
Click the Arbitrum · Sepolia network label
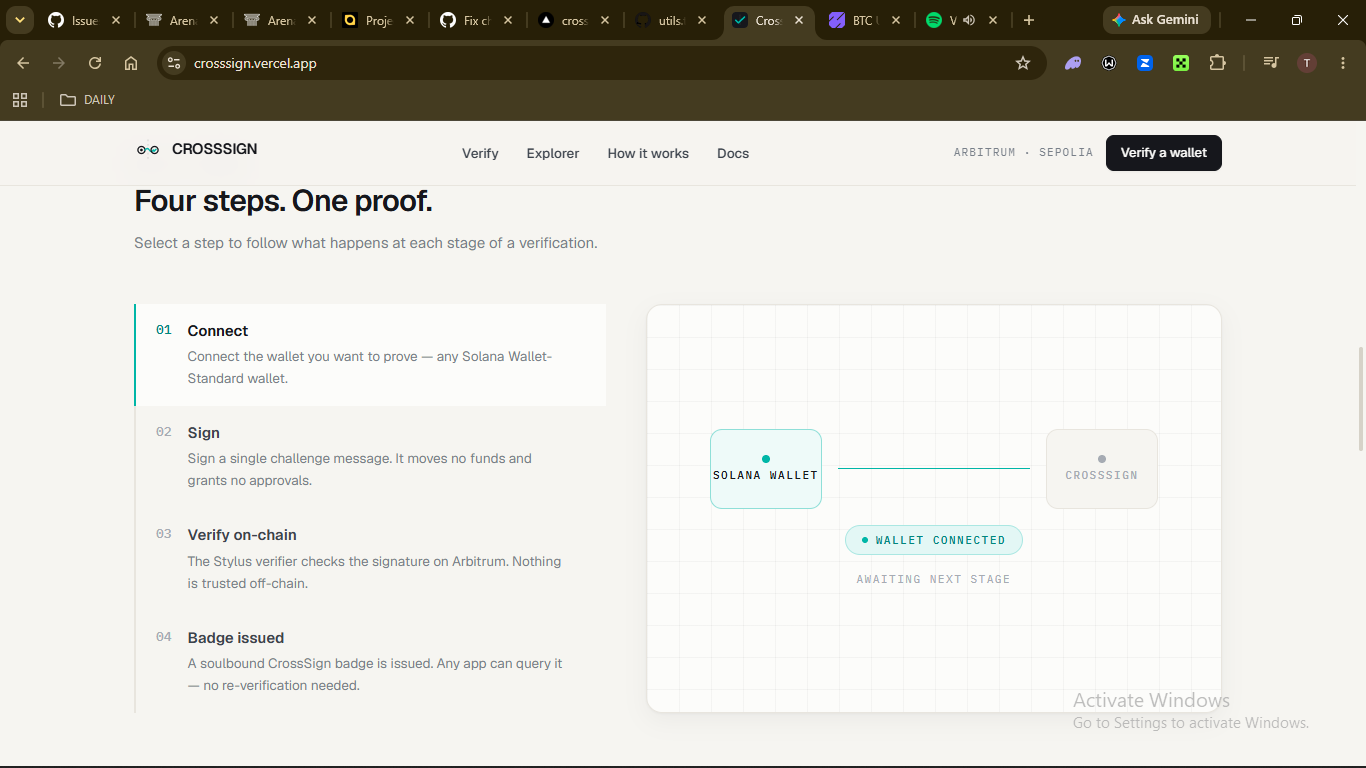(x=1023, y=153)
